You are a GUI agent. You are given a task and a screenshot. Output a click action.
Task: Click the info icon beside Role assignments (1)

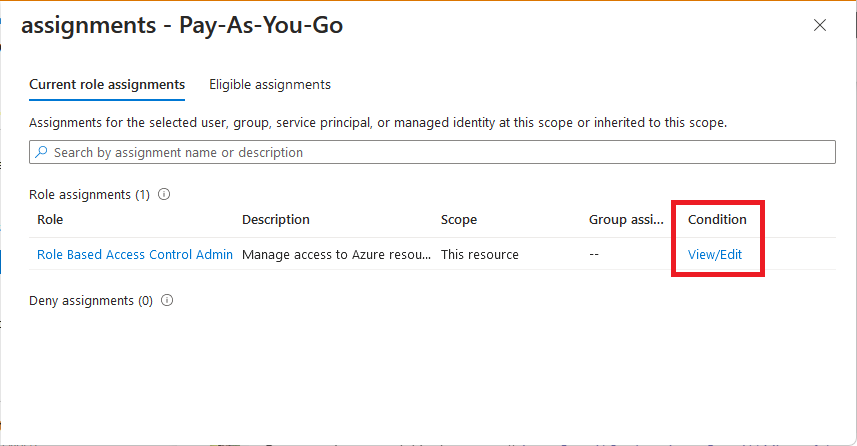[164, 194]
